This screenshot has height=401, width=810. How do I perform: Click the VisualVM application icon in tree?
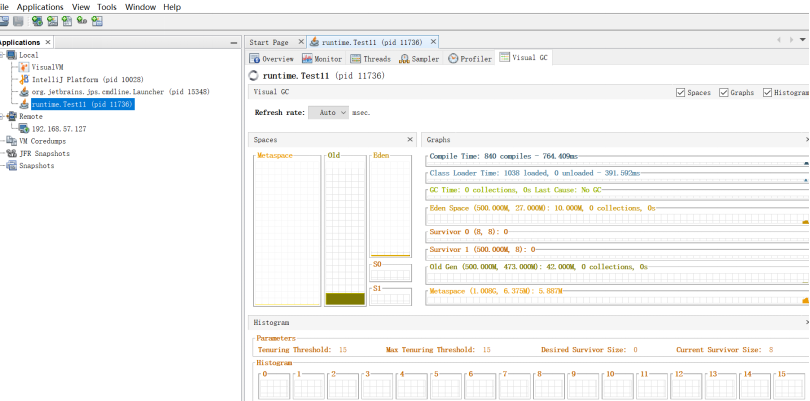24,67
